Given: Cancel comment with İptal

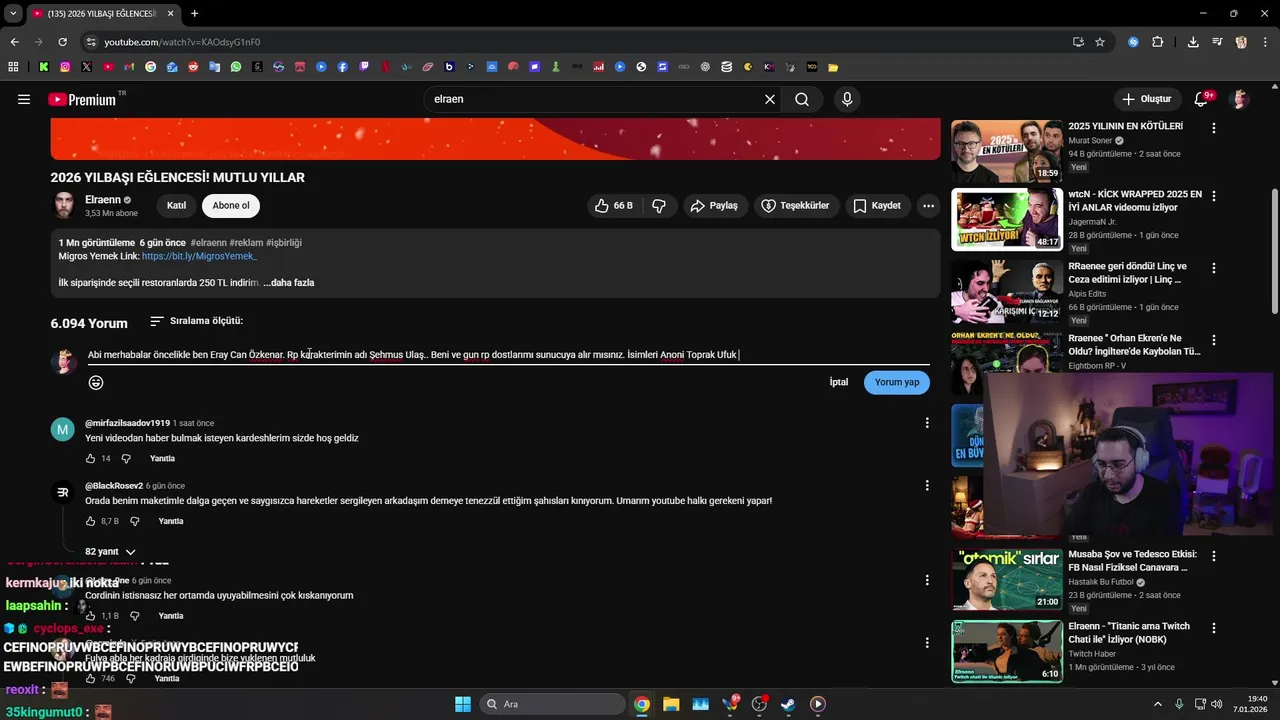Looking at the screenshot, I should click(x=839, y=382).
